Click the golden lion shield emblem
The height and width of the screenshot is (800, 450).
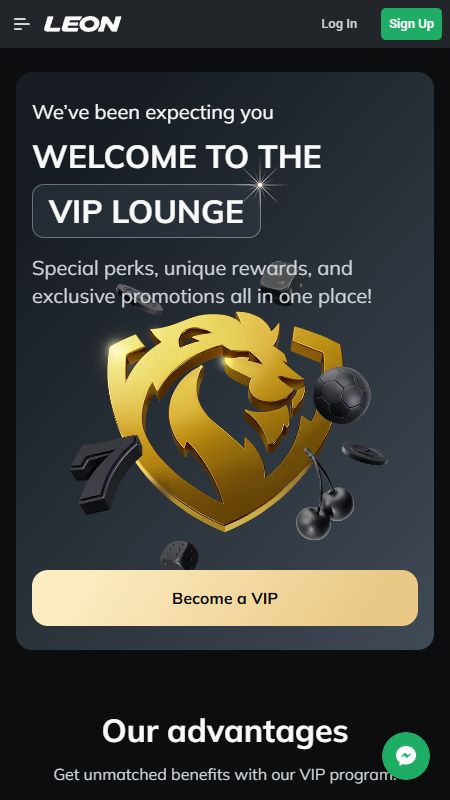tap(224, 421)
